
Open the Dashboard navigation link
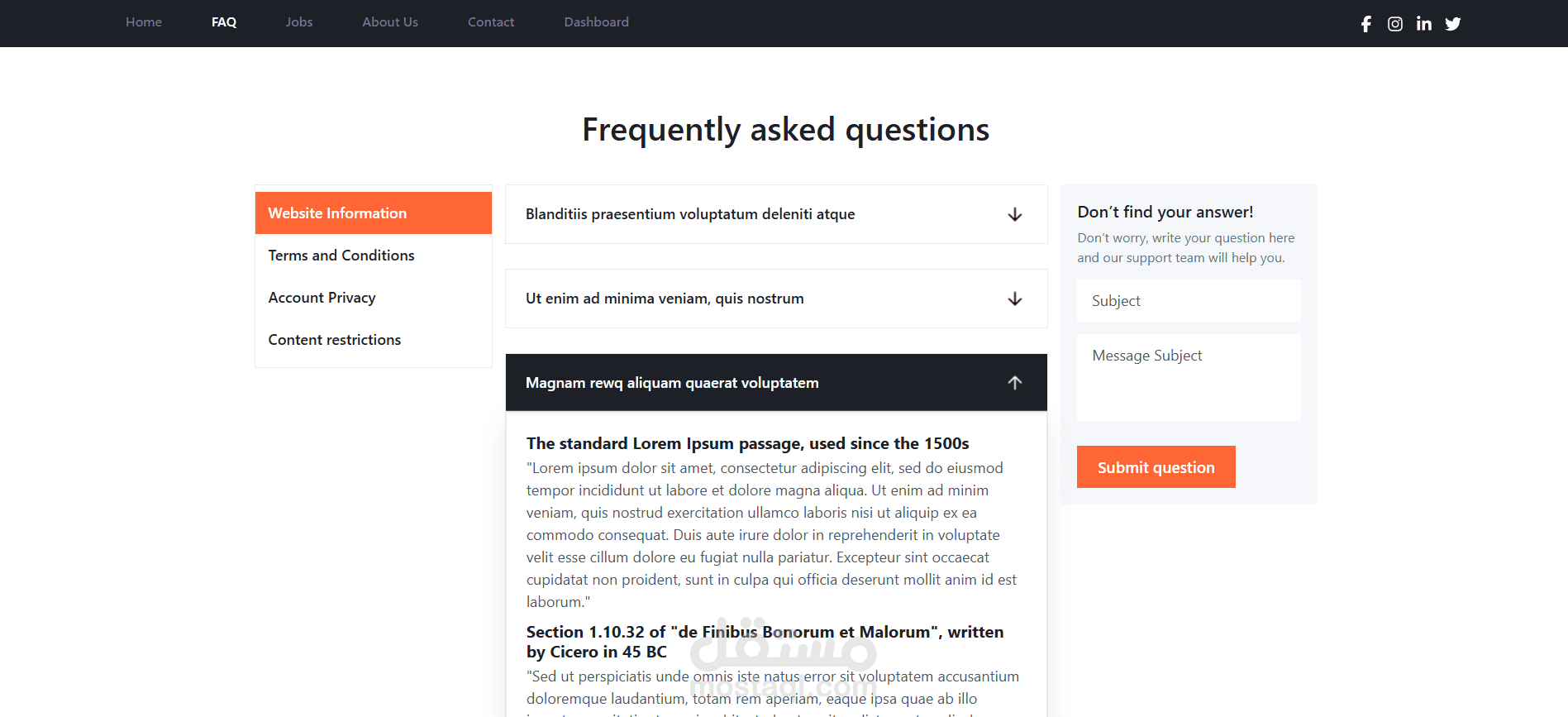(597, 22)
